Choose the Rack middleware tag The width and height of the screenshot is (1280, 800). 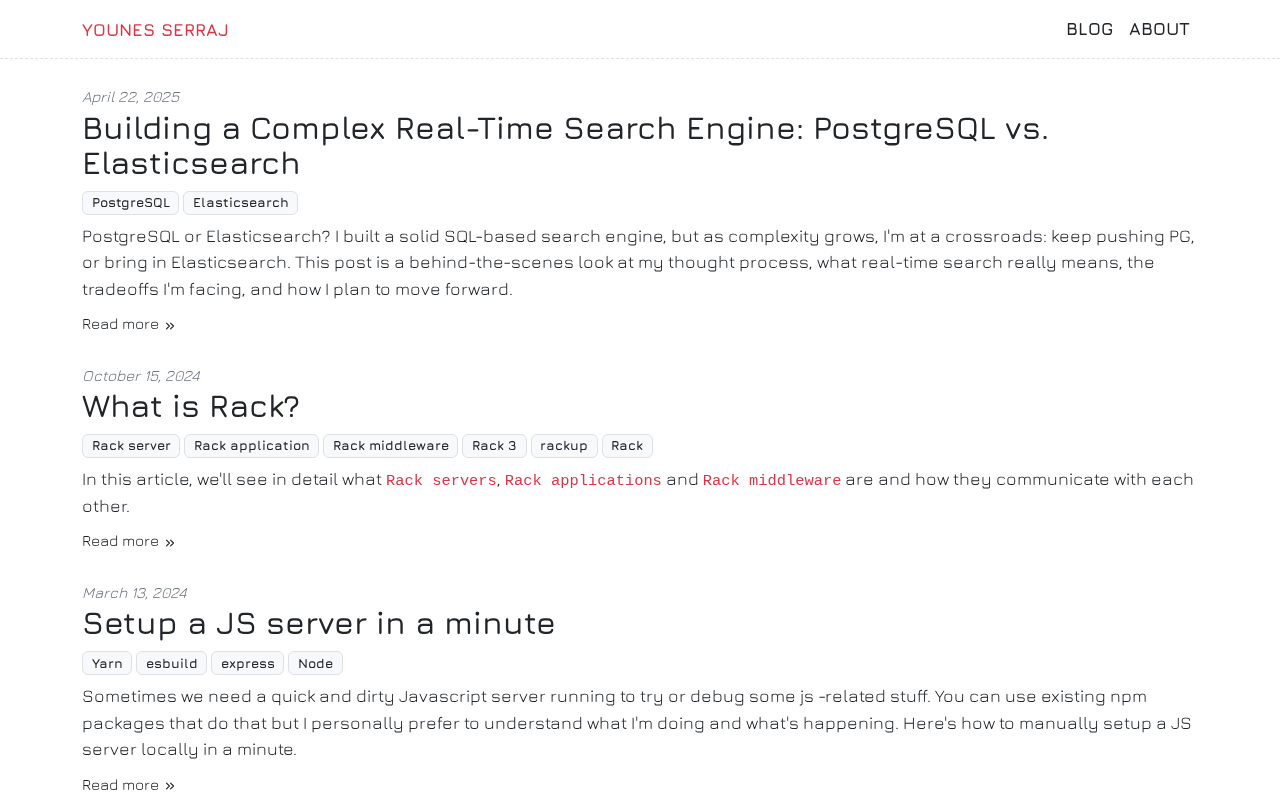[x=391, y=446]
